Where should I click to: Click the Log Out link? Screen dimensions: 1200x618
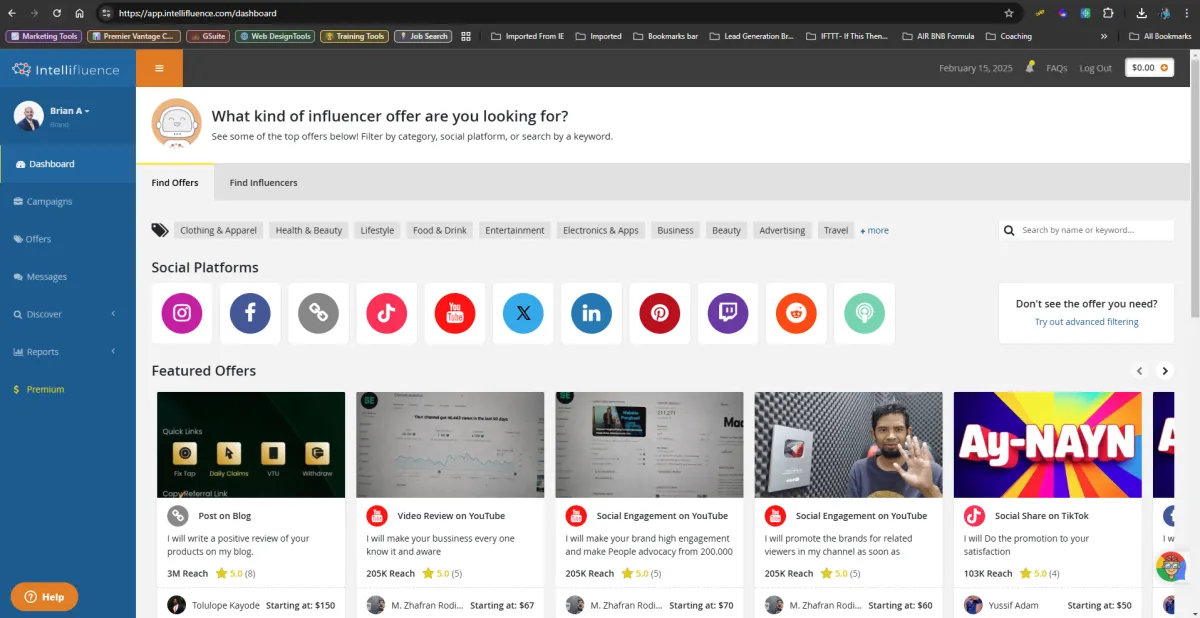point(1095,68)
